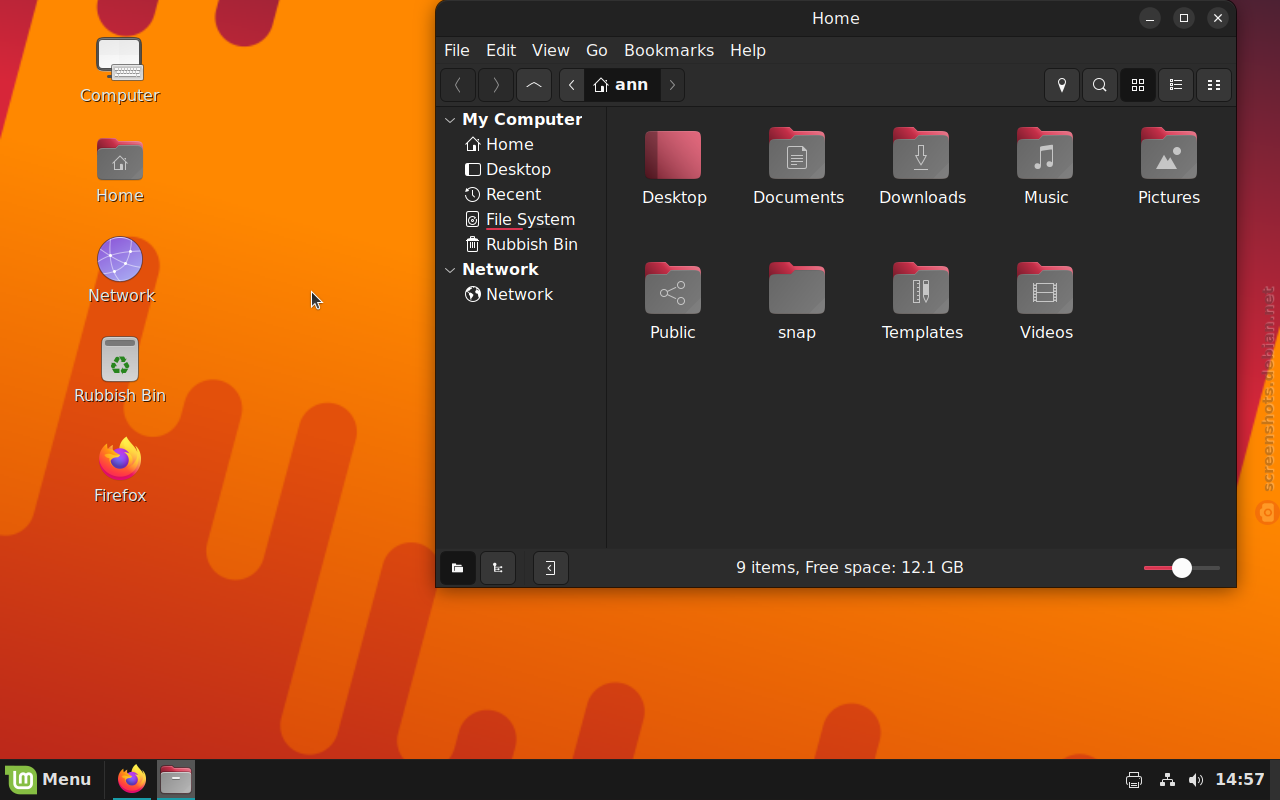The width and height of the screenshot is (1280, 800).
Task: Switch to icon view
Action: (x=1138, y=85)
